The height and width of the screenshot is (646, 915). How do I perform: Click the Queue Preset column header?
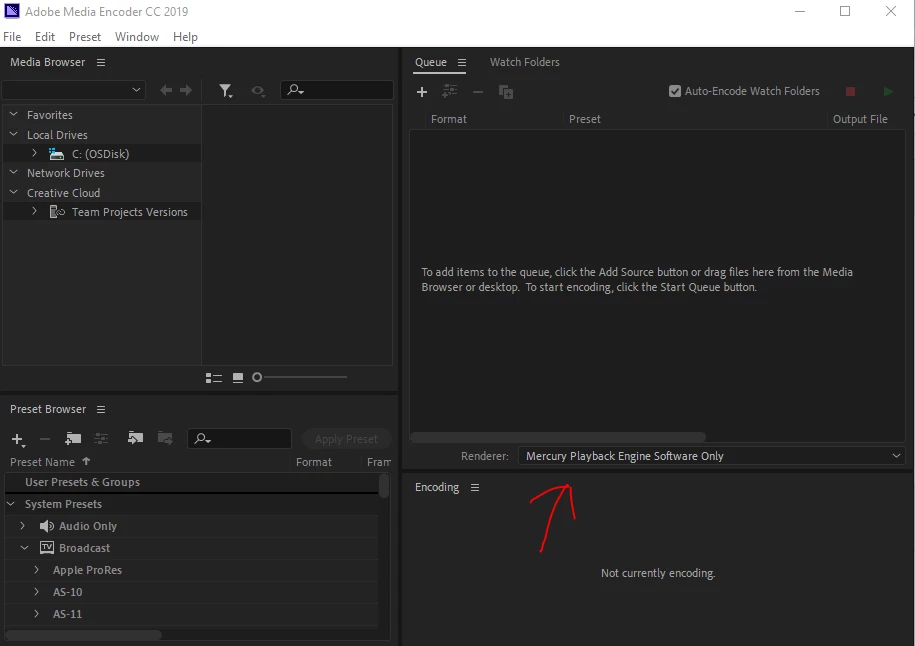(585, 119)
